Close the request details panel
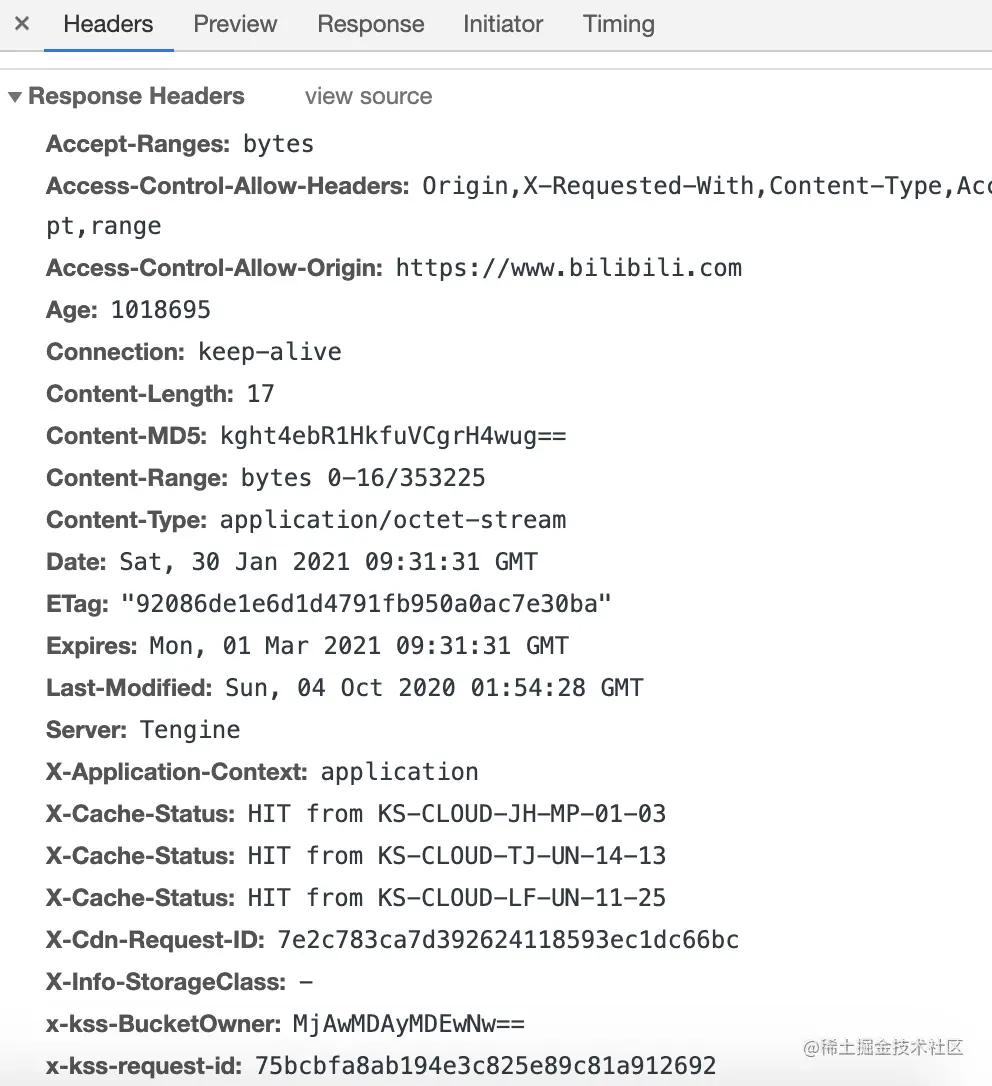992x1086 pixels. pos(22,24)
